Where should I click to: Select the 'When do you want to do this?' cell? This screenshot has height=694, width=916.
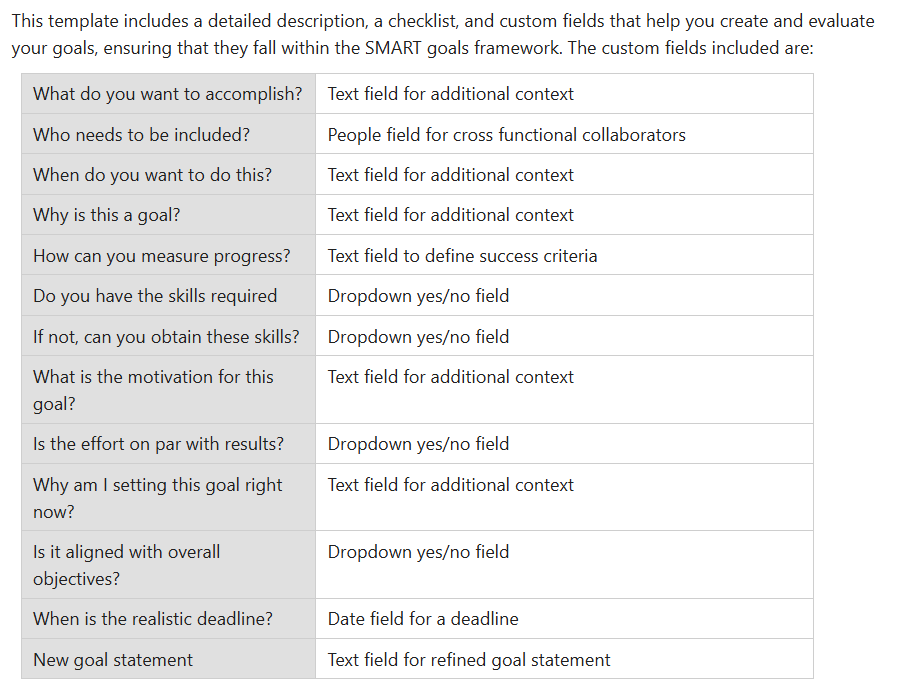(152, 175)
